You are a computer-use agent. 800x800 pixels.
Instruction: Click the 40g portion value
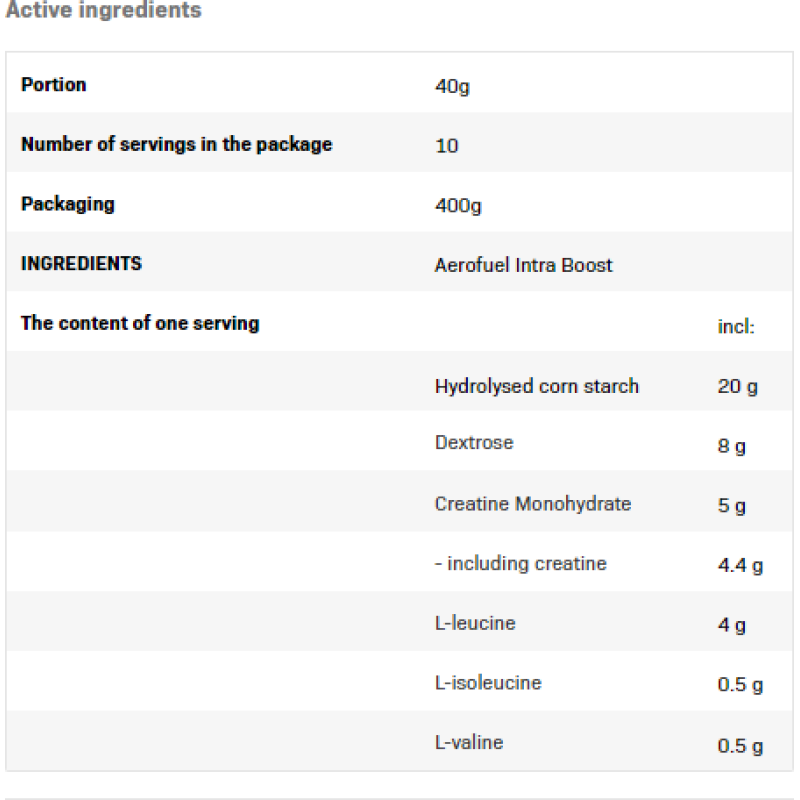452,86
